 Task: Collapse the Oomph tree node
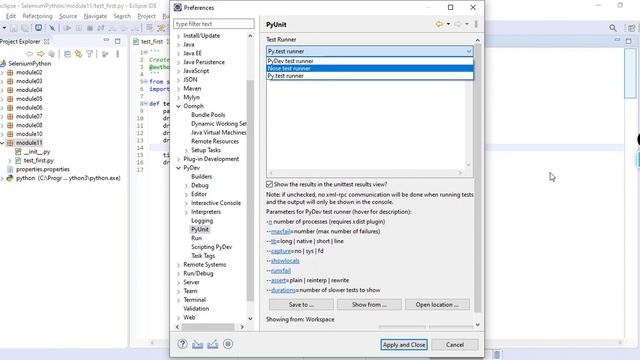178,106
